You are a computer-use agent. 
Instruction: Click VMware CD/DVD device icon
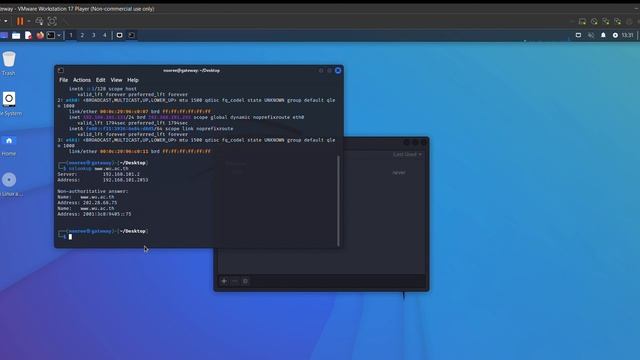594,21
